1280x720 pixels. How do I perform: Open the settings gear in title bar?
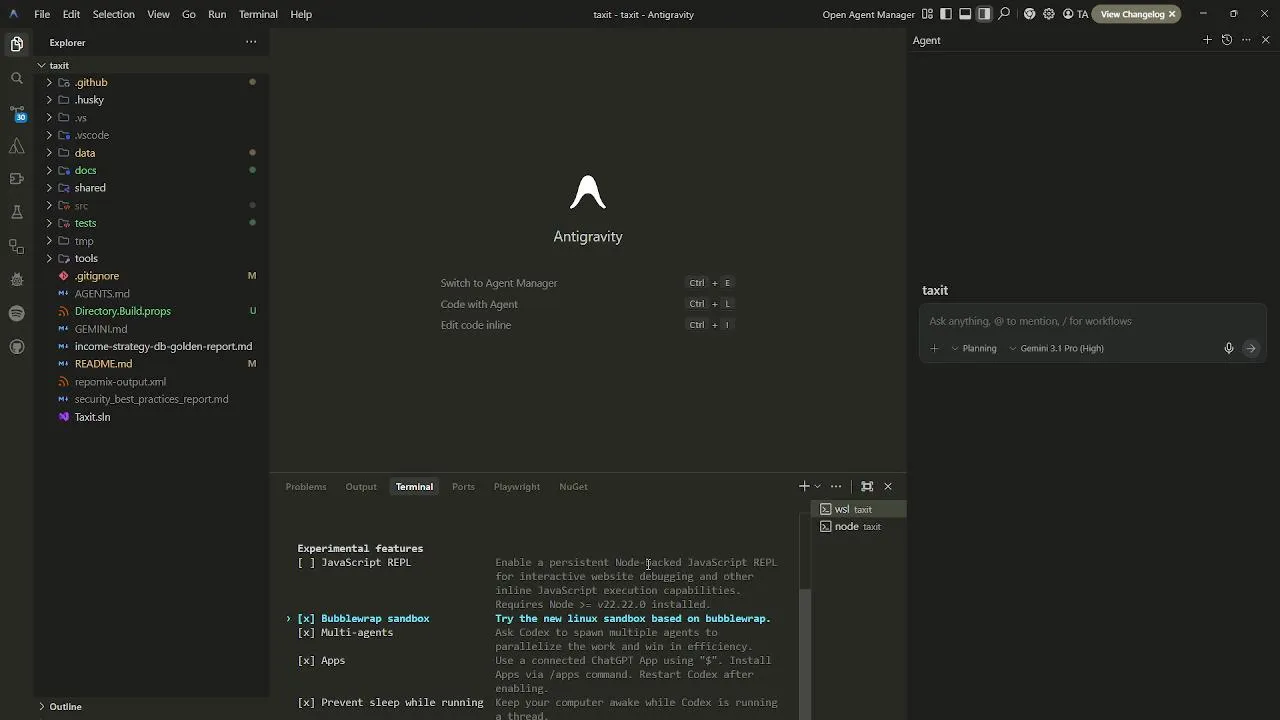(1048, 14)
